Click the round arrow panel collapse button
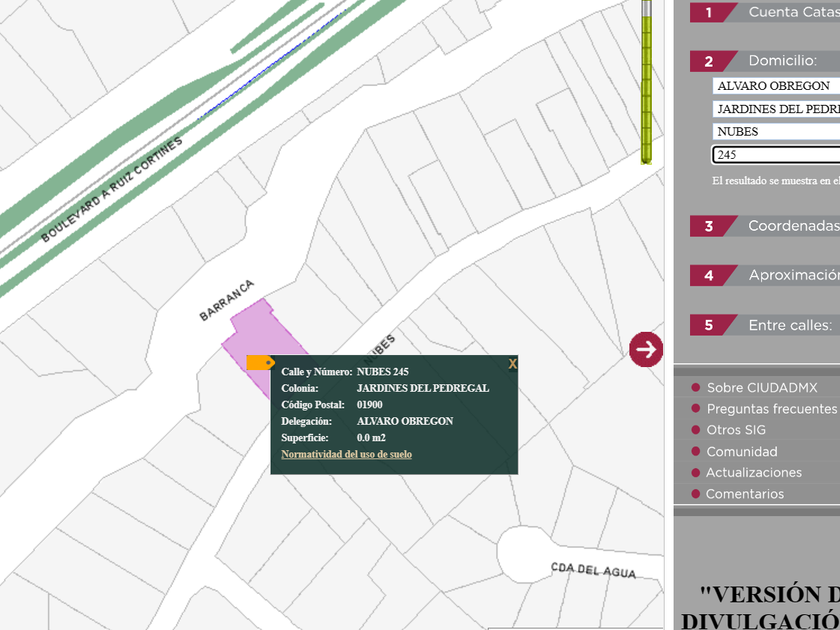840x630 pixels. (646, 349)
